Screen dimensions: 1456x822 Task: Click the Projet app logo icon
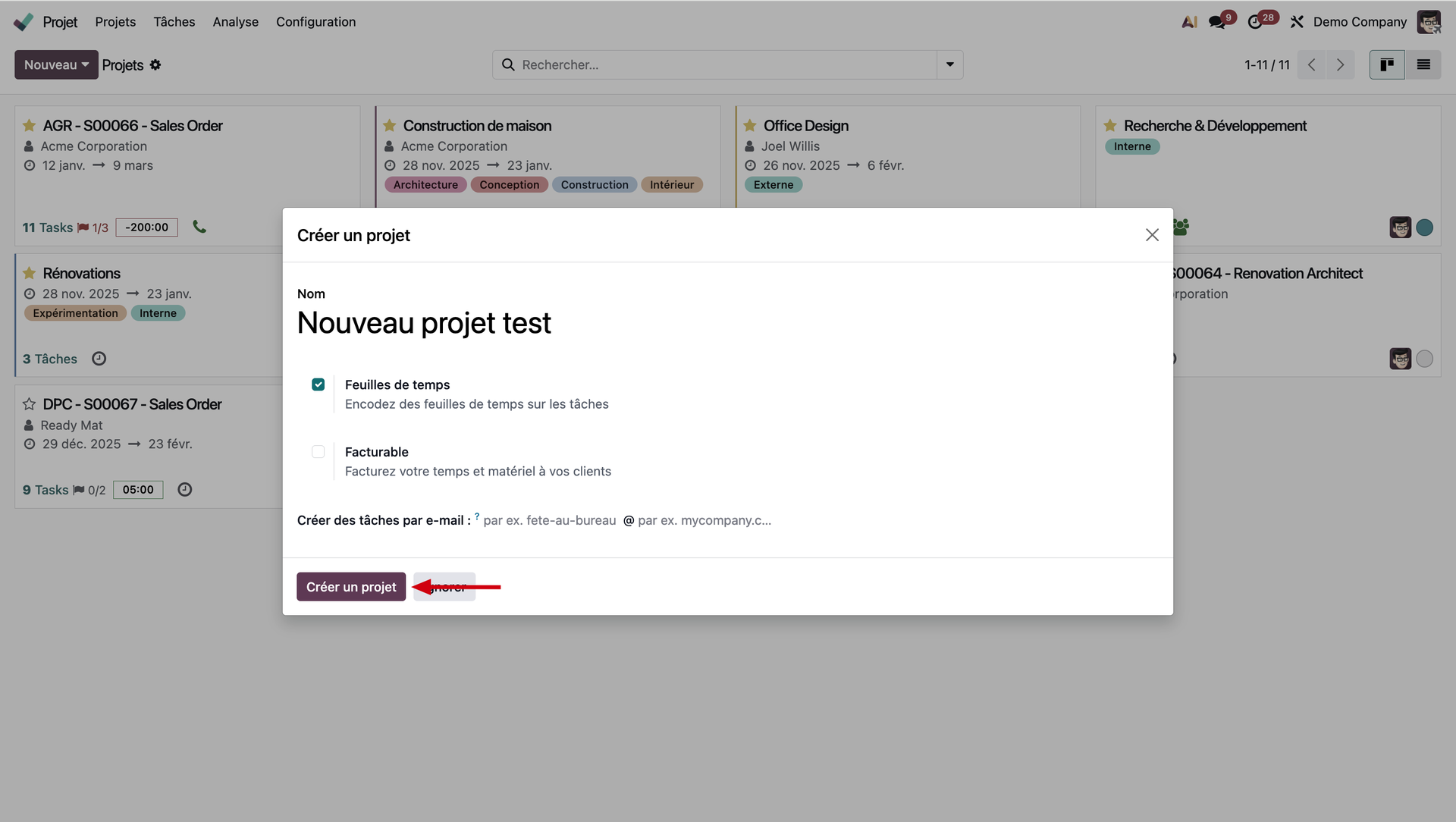[x=24, y=22]
